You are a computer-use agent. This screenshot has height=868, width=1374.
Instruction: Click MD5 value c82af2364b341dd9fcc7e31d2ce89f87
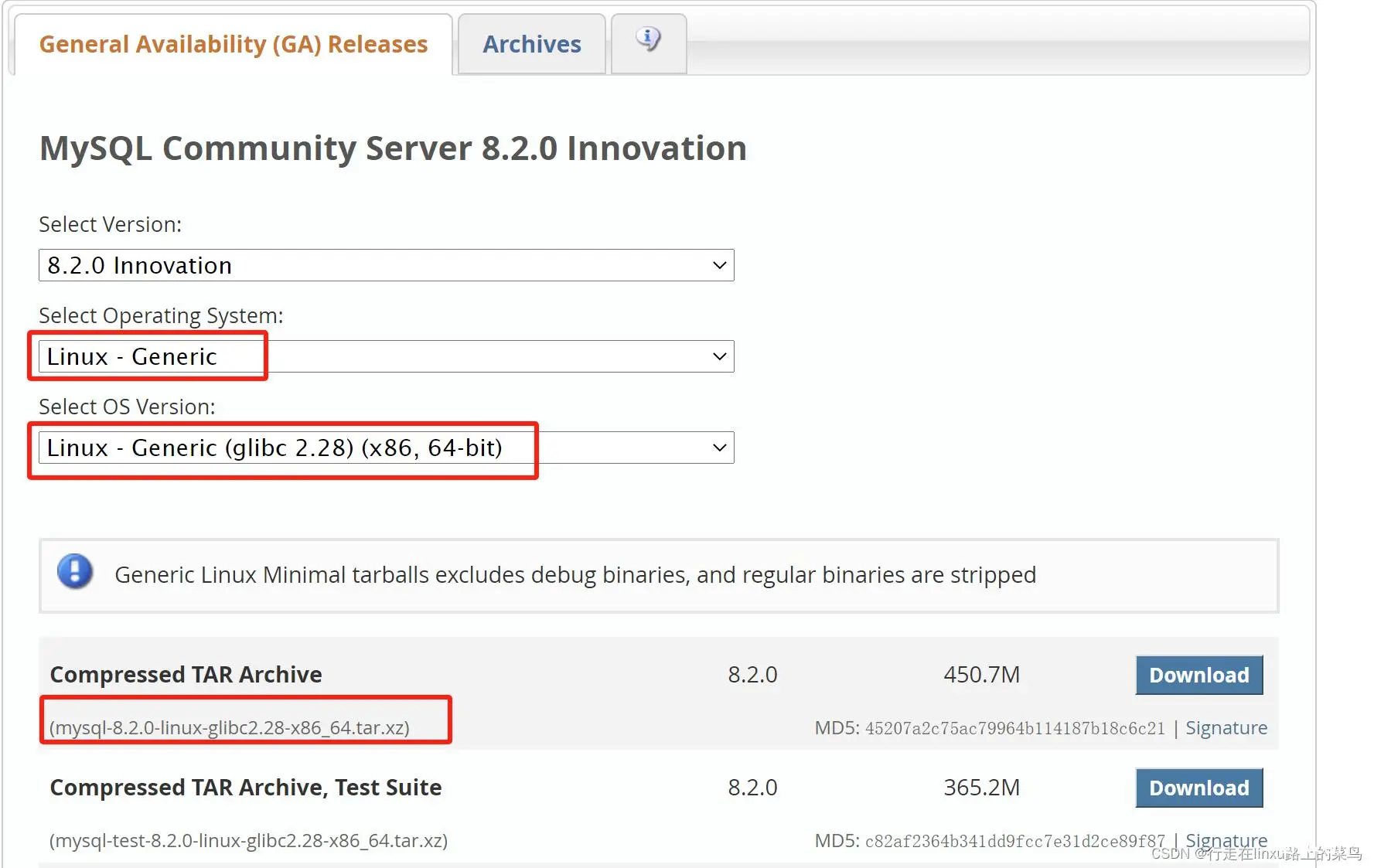tap(1014, 841)
